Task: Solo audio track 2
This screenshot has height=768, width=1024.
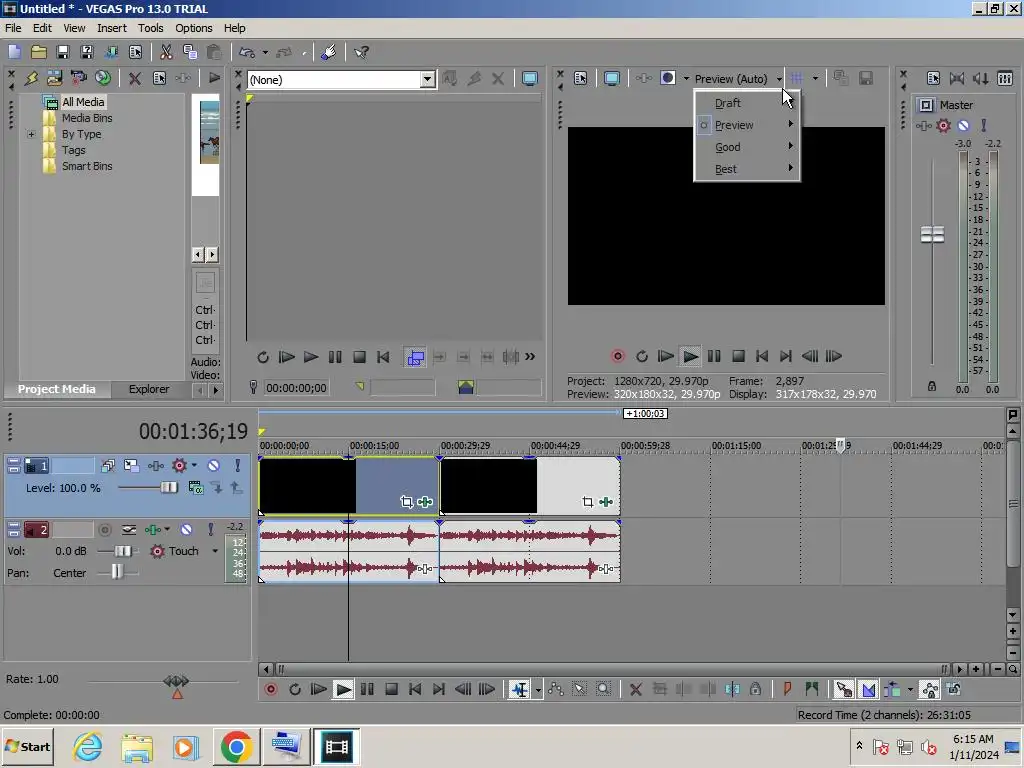Action: [x=210, y=530]
